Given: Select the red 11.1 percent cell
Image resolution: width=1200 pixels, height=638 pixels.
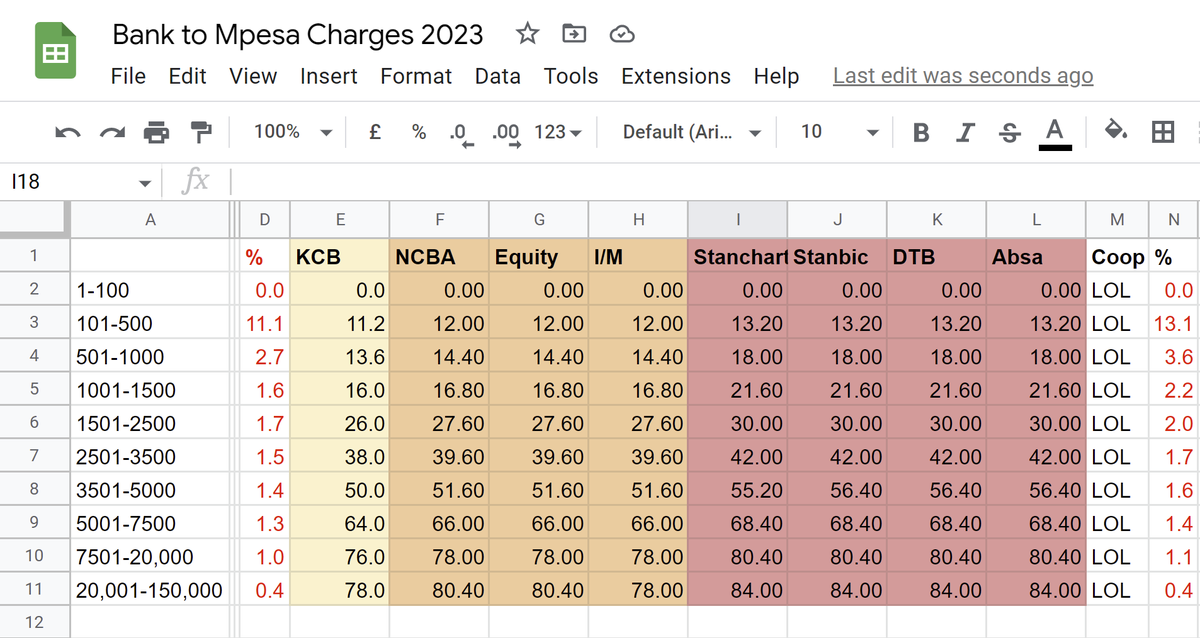Looking at the screenshot, I should (265, 323).
